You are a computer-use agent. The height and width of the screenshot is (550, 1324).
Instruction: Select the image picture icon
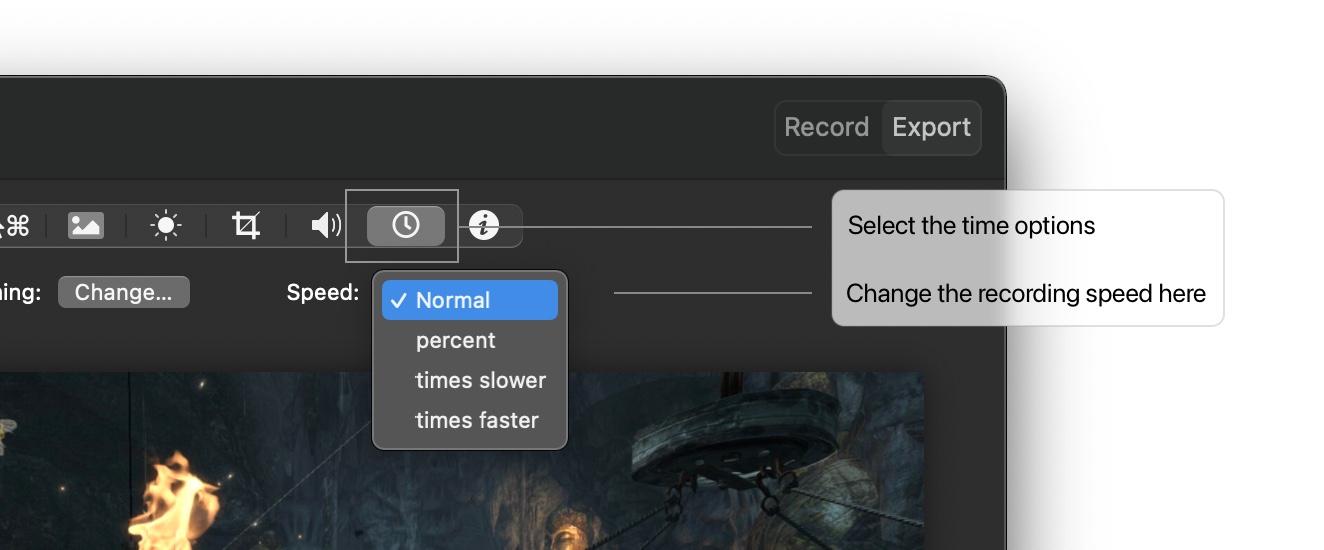coord(86,225)
